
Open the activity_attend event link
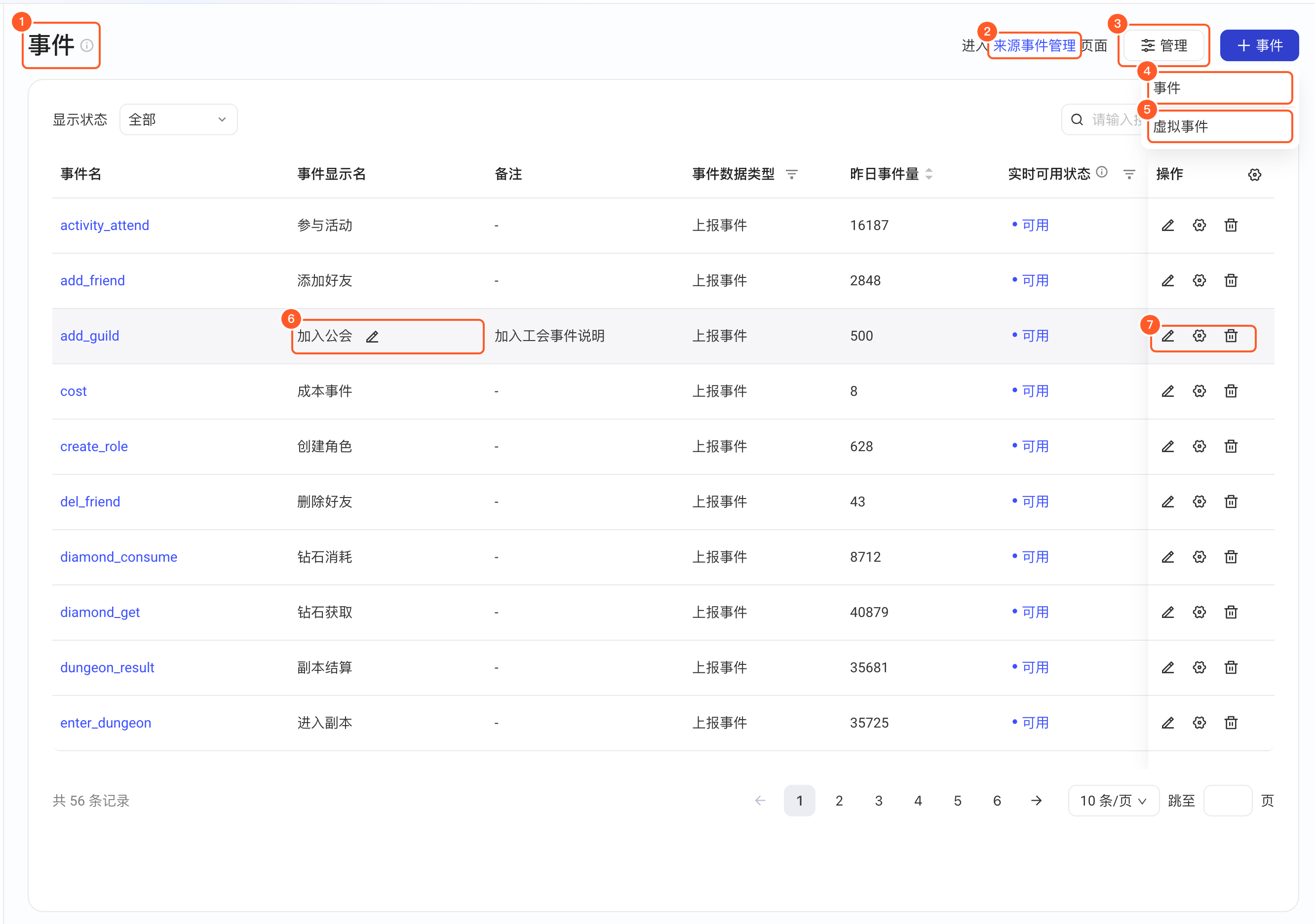pos(105,225)
